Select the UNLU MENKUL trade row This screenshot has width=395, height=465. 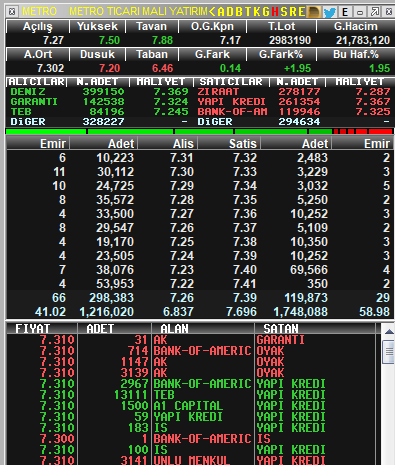pos(191,460)
